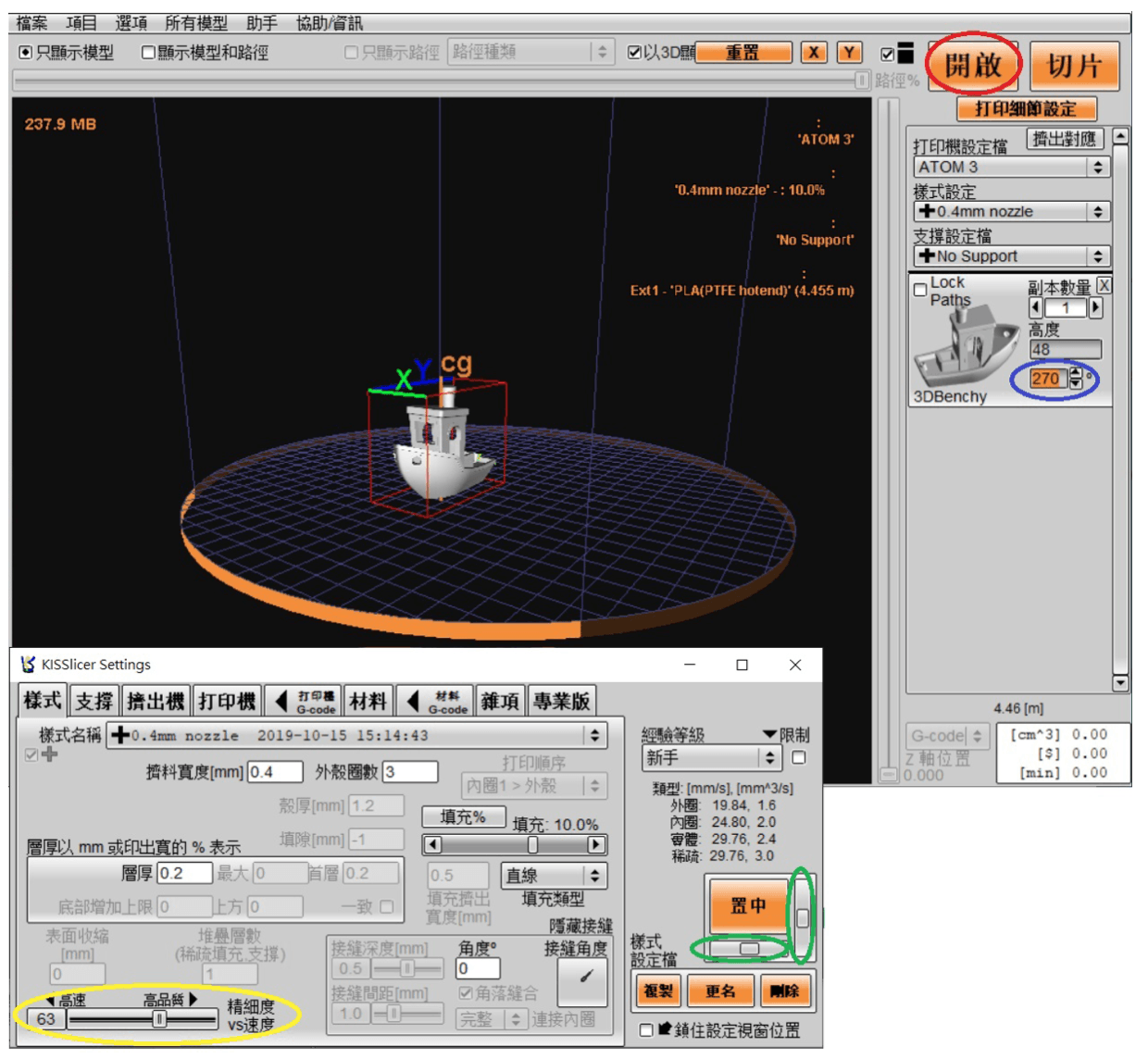Click the X axis view button
Image resolution: width=1148 pixels, height=1059 pixels.
coord(814,53)
